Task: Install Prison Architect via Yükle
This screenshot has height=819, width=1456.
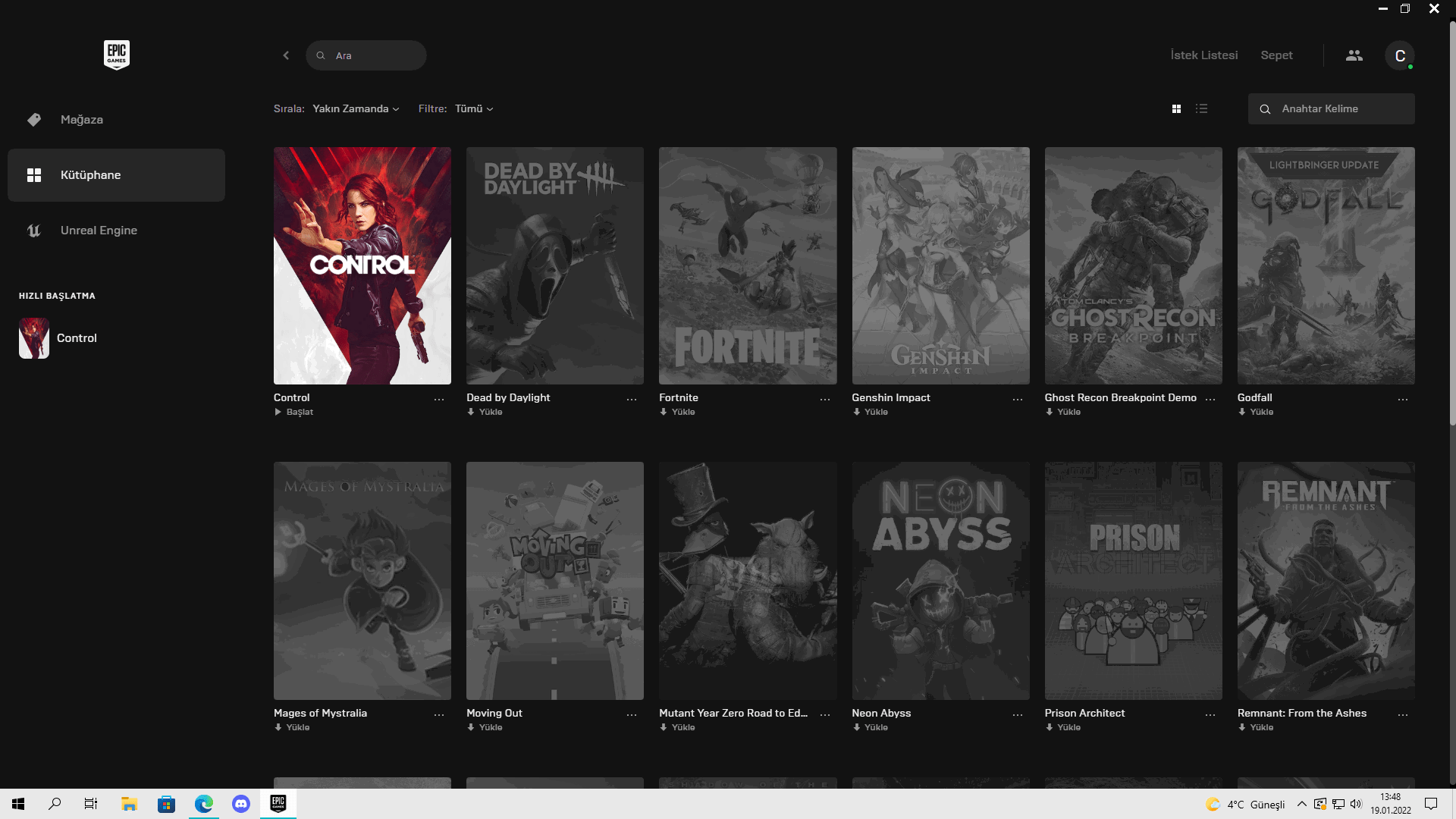Action: pos(1062,728)
